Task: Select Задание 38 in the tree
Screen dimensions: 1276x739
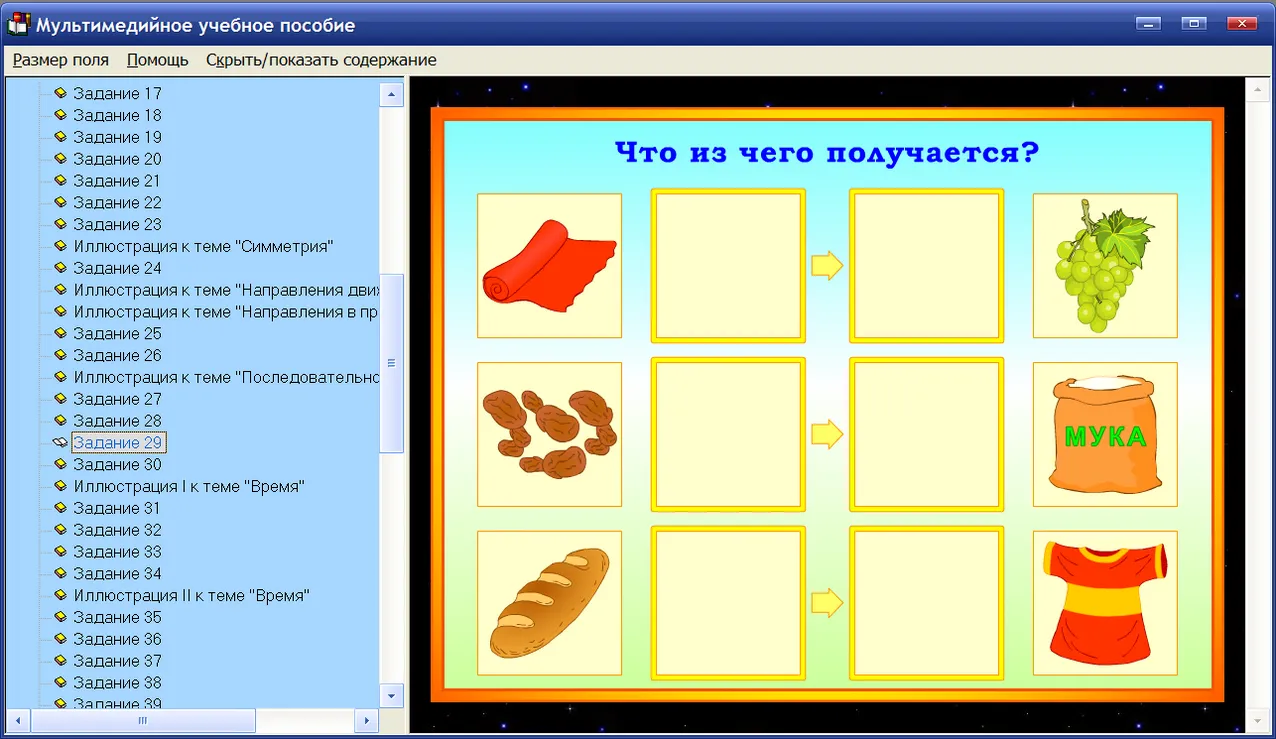Action: 117,683
